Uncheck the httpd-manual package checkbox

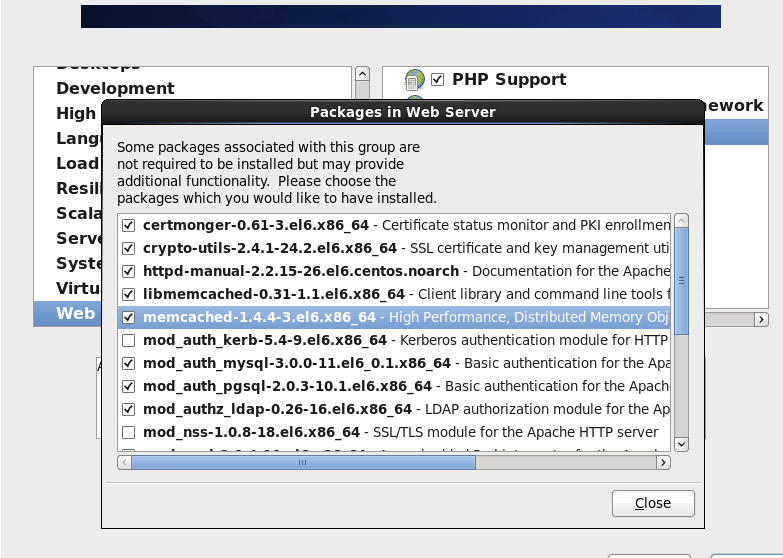128,271
